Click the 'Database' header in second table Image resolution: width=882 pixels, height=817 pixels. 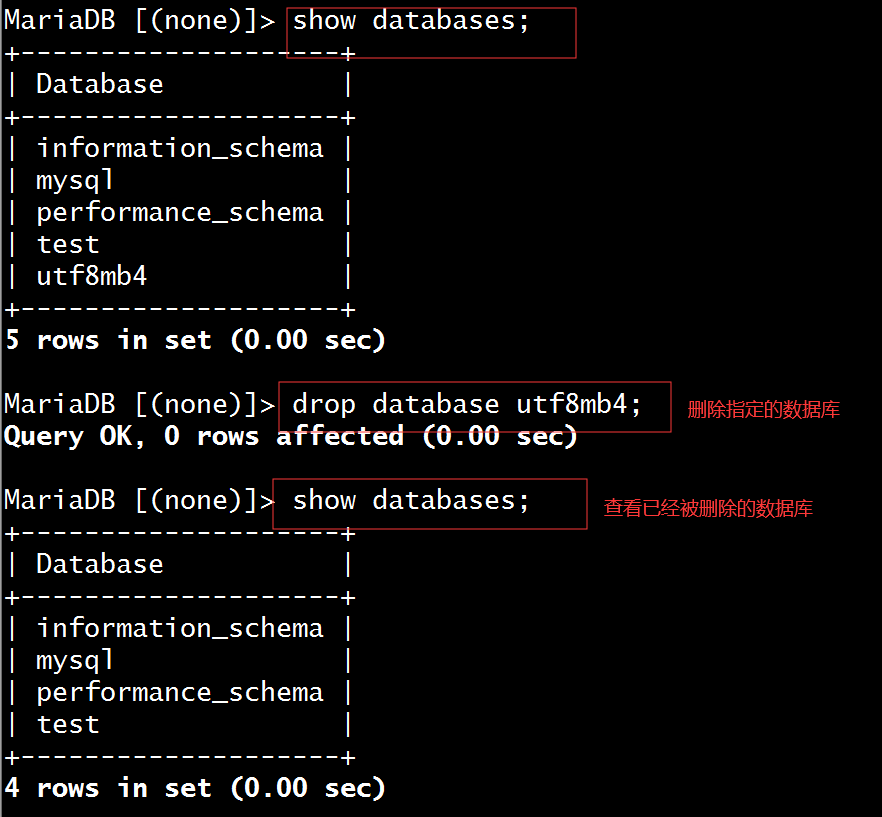point(100,564)
